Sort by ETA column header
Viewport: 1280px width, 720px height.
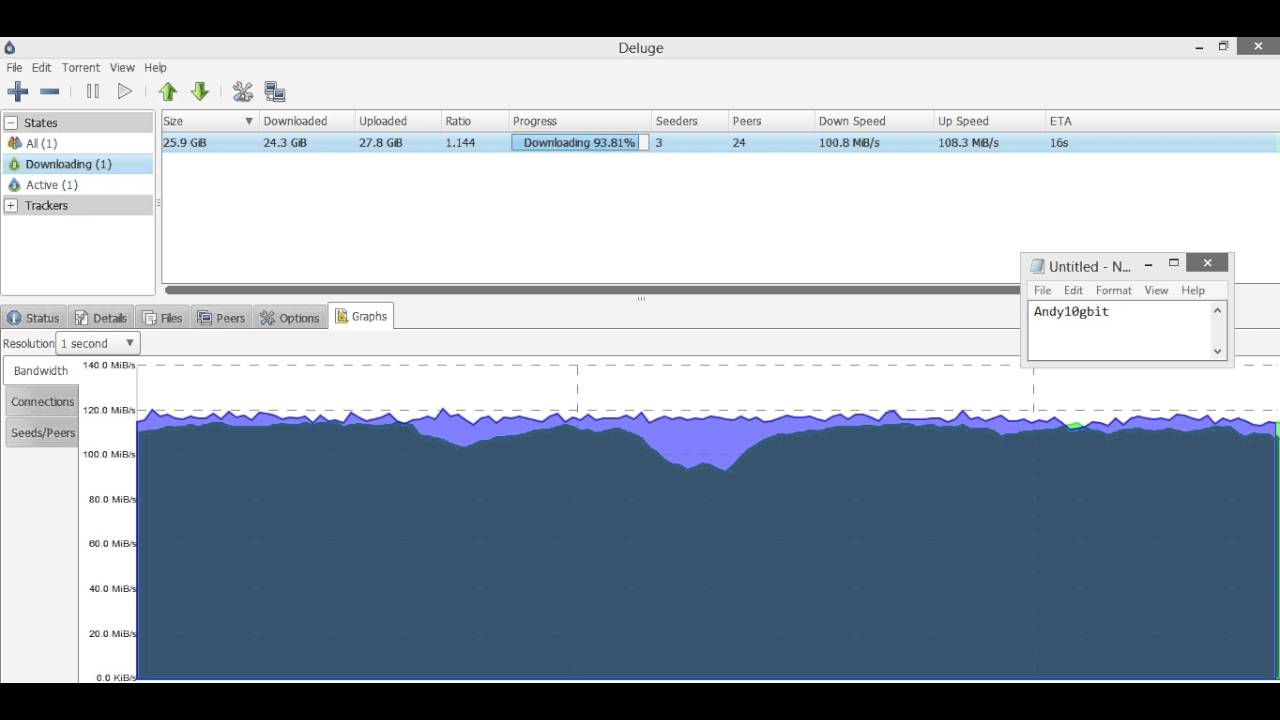[x=1060, y=121]
